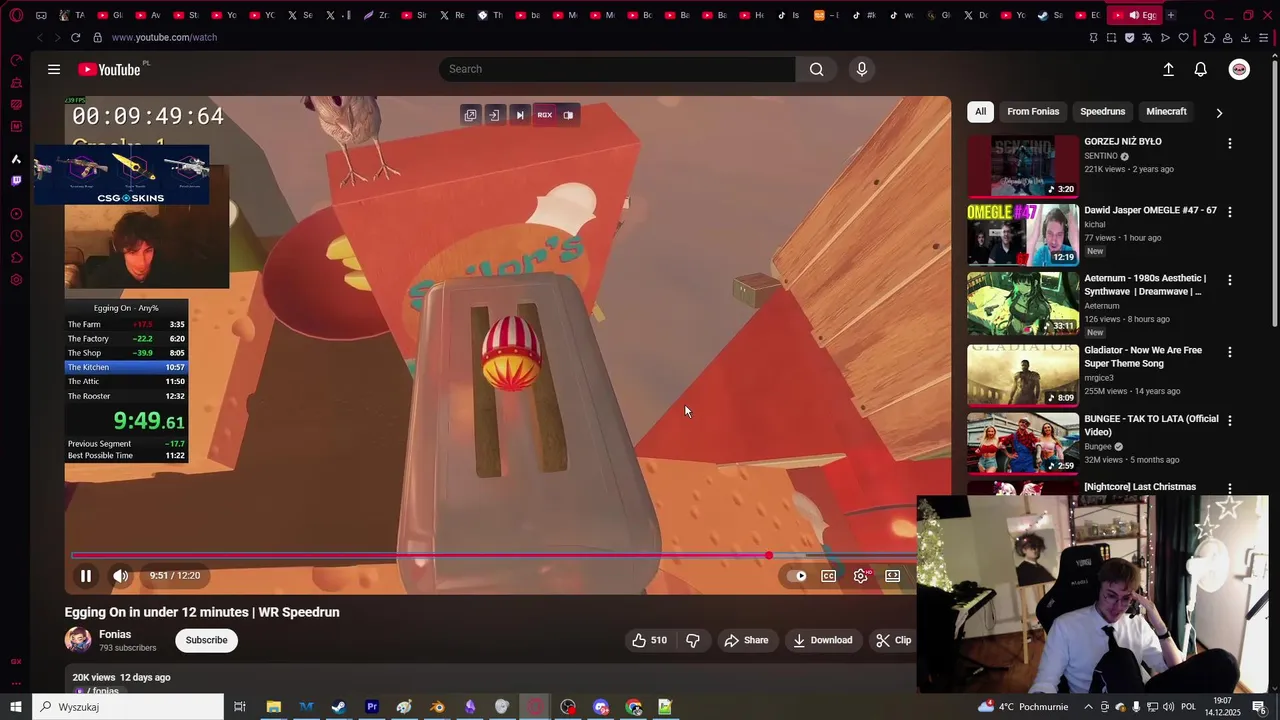The image size is (1280, 720).
Task: Open Blender from the taskbar
Action: pyautogui.click(x=437, y=707)
